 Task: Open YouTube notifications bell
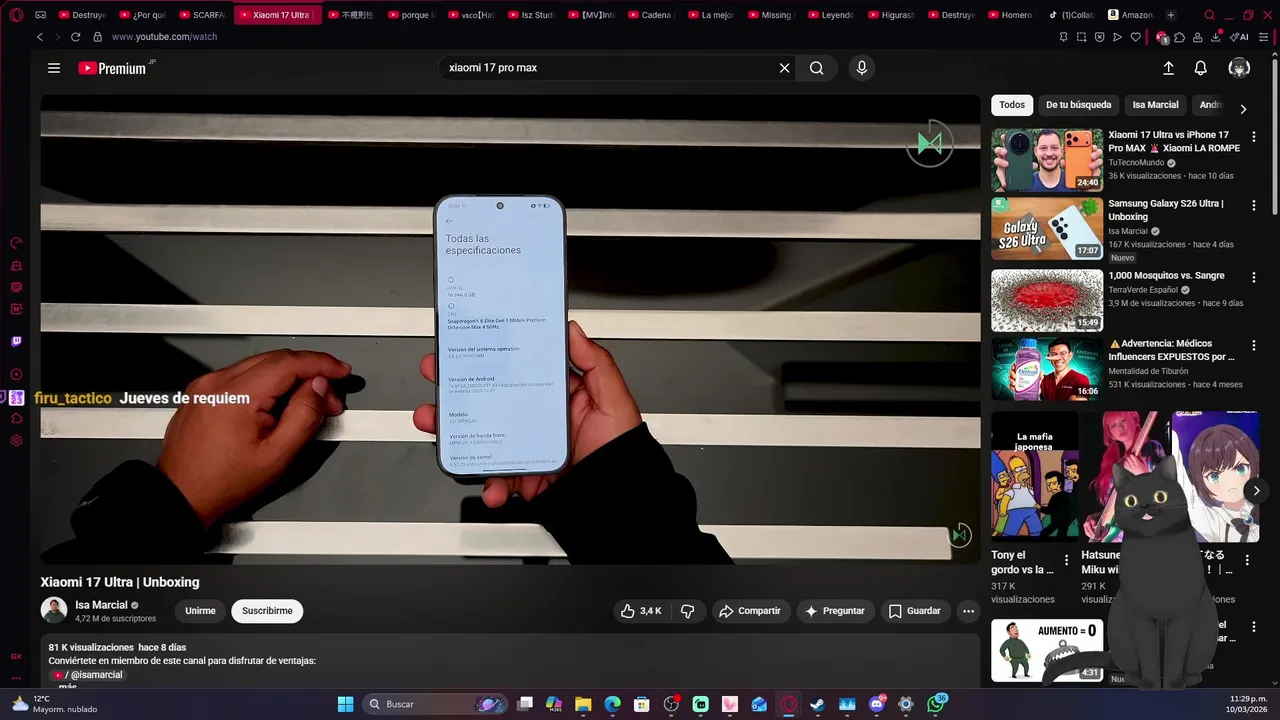coord(1201,68)
